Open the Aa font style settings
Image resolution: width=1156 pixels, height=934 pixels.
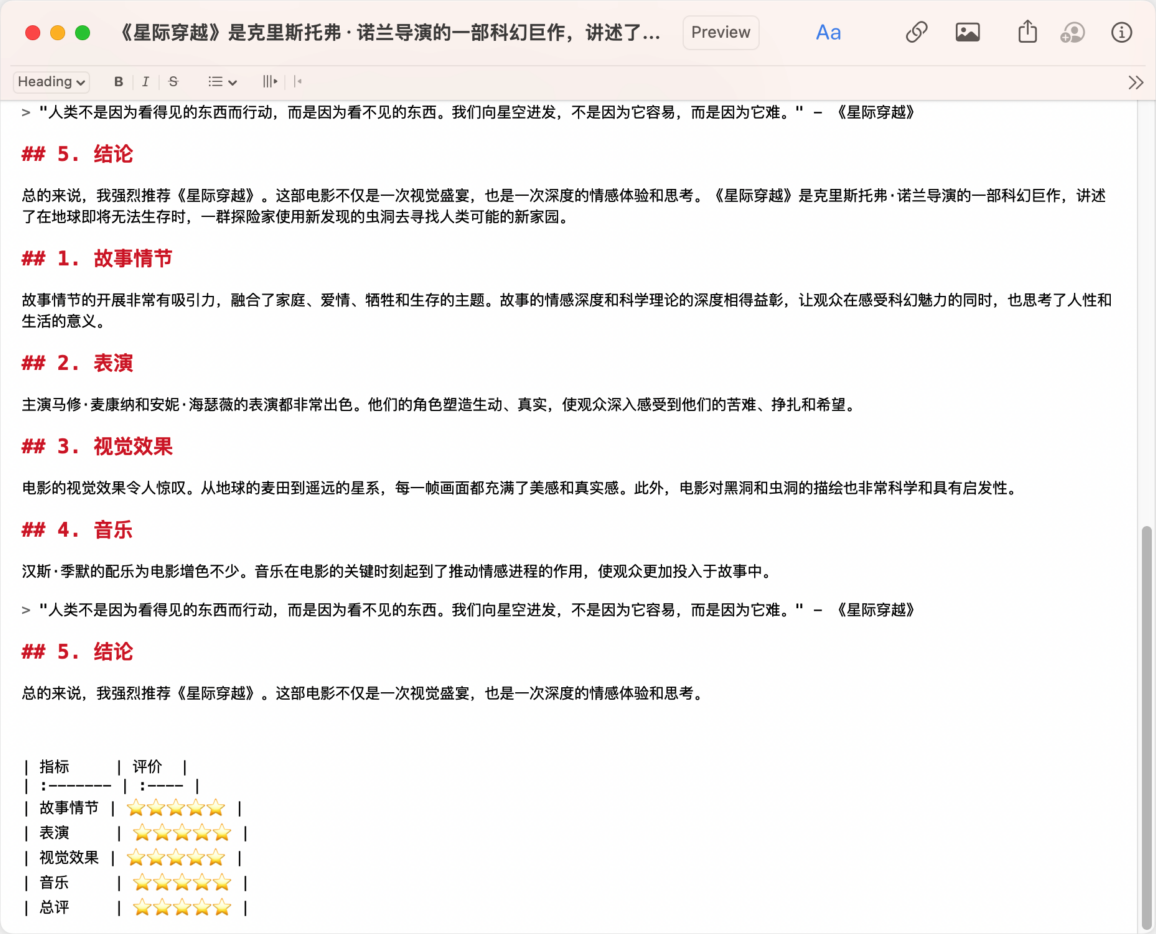[x=828, y=32]
